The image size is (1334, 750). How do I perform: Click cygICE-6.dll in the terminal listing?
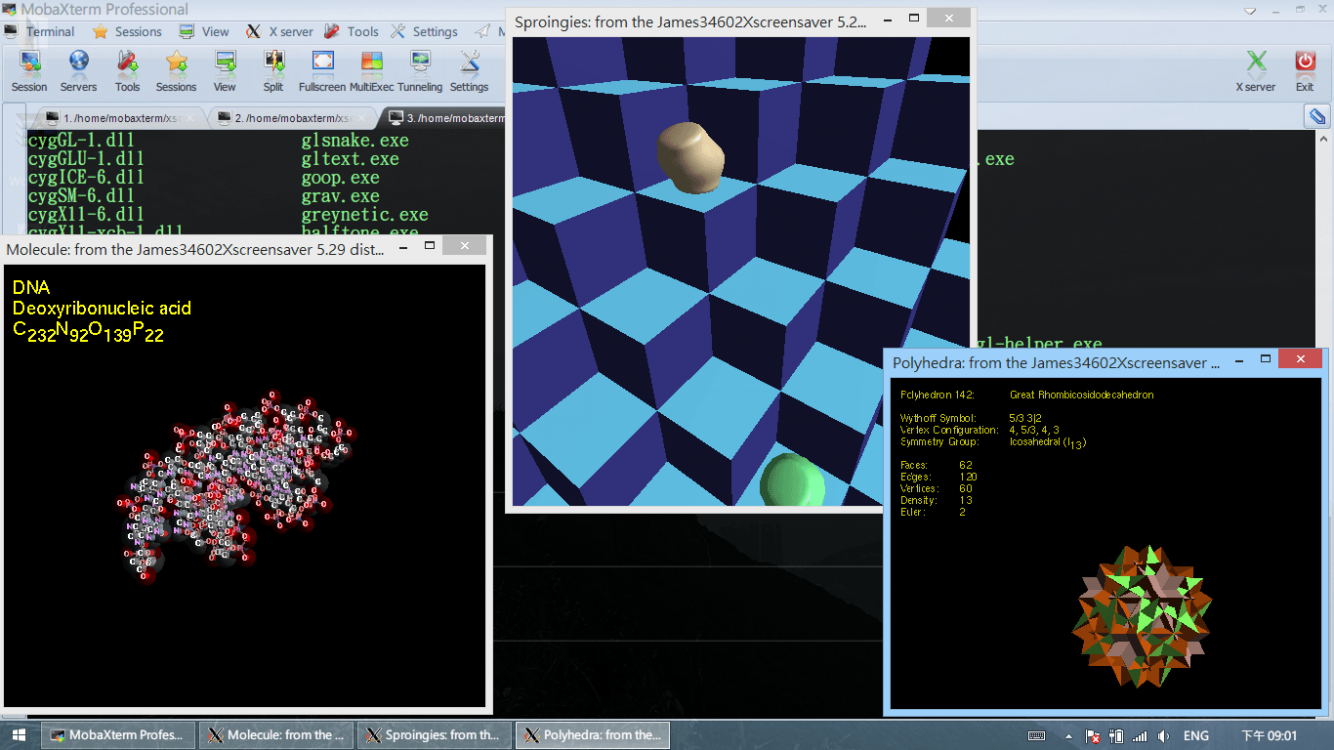pos(86,178)
